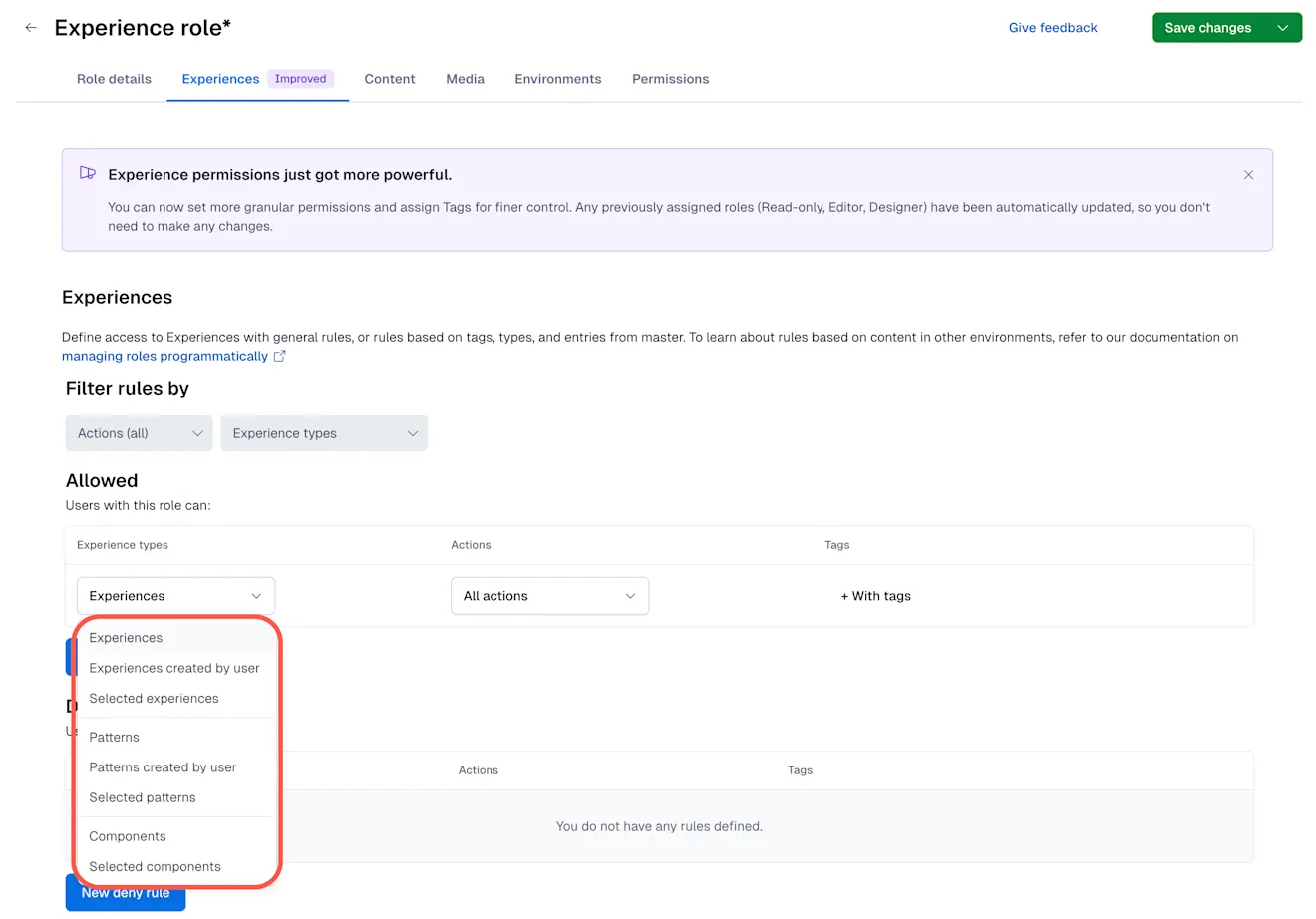Screen dimensions: 1316x919
Task: Switch to the Environments tab
Action: (x=557, y=79)
